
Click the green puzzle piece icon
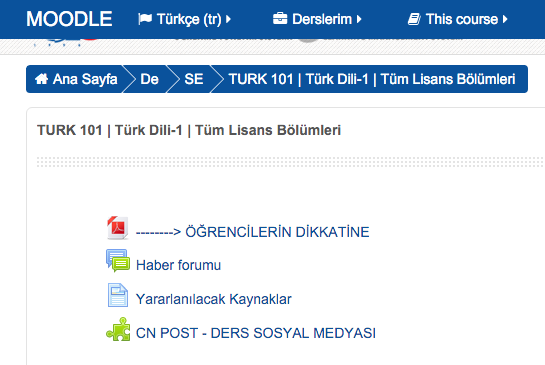118,329
